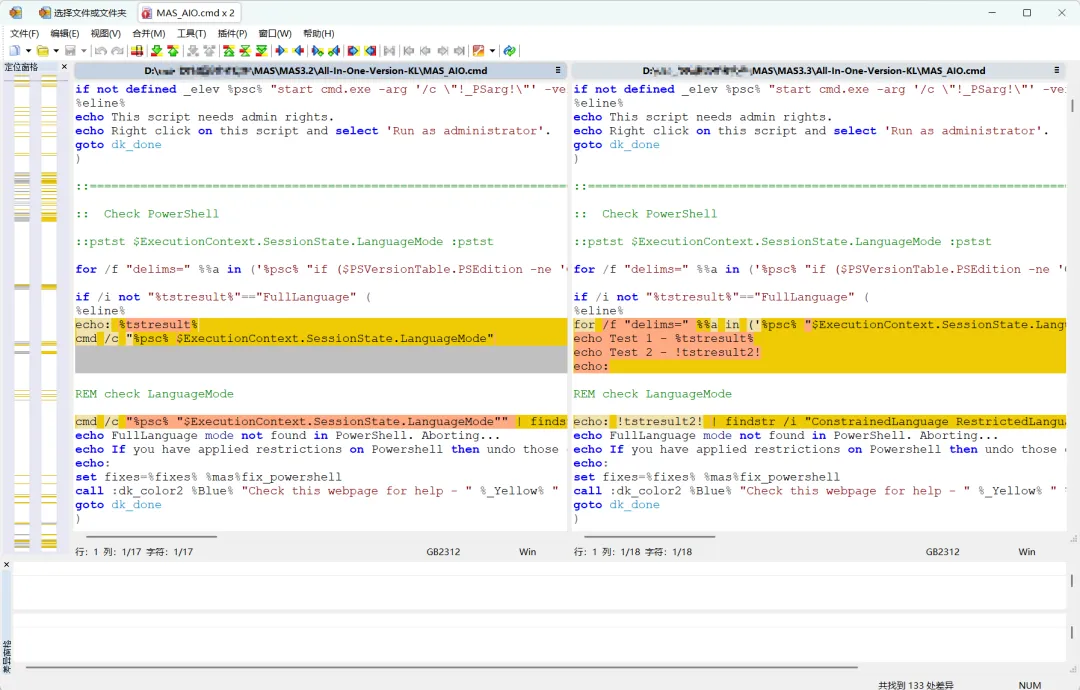
Task: Go to the last difference icon
Action: [x=261, y=51]
